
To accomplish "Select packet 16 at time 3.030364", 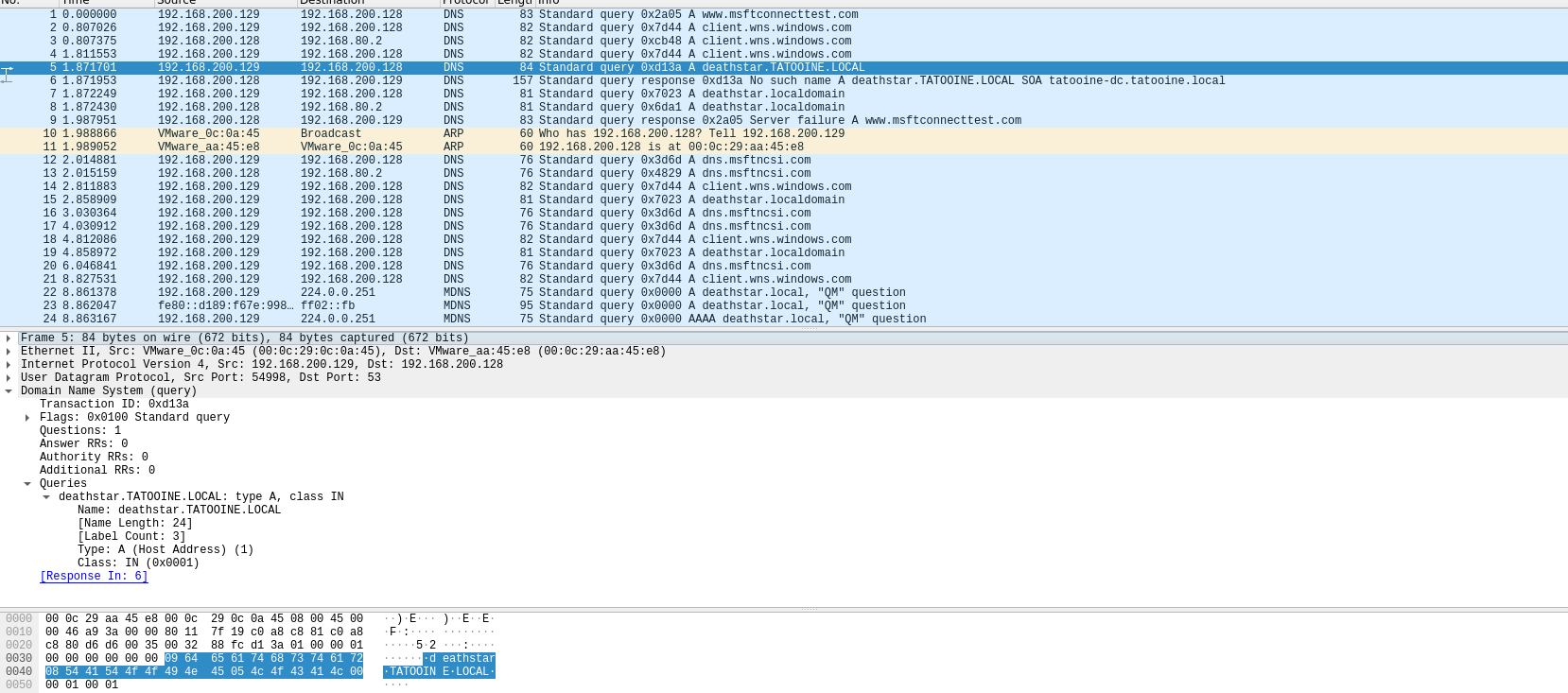I will coord(784,214).
